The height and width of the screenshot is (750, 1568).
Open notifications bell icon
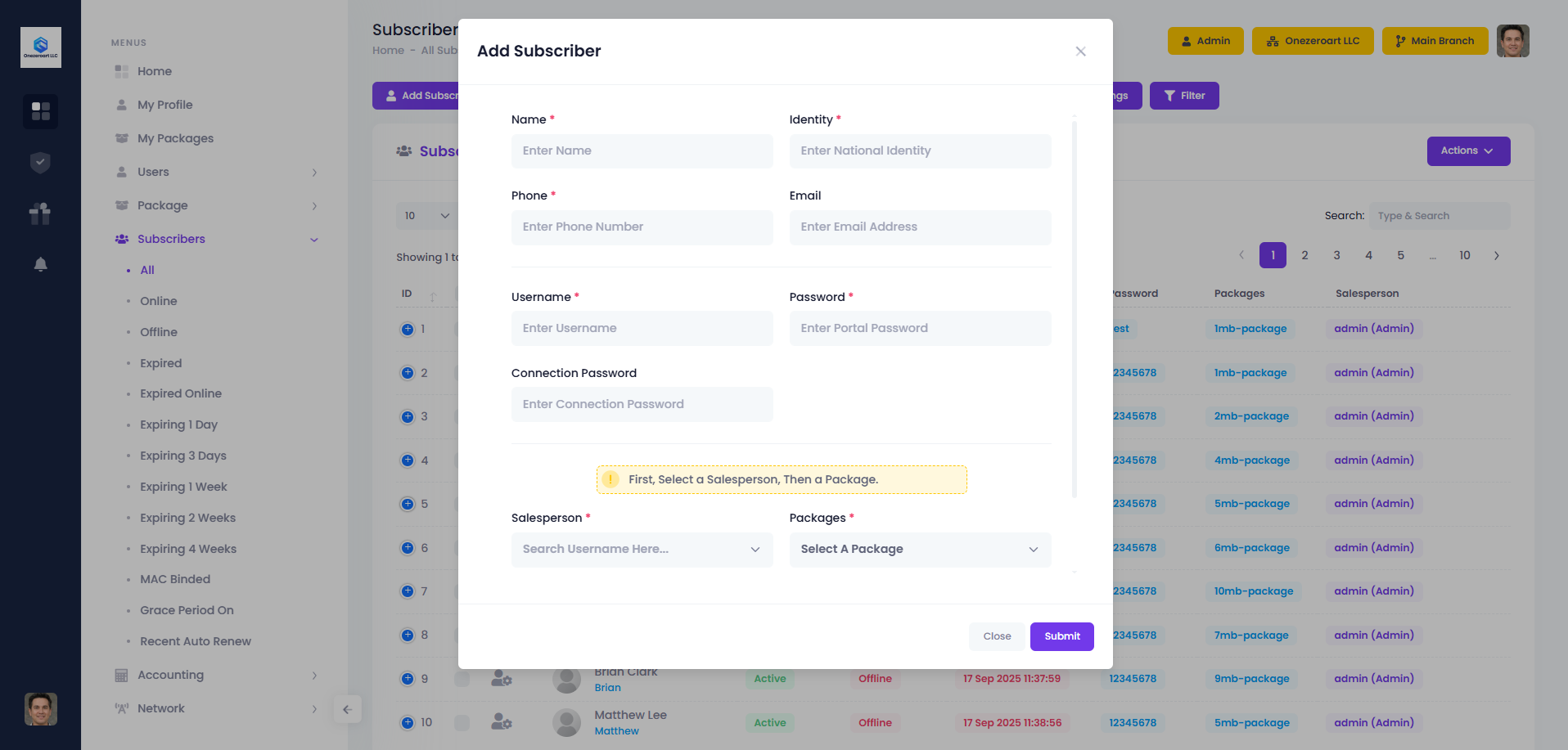(x=40, y=264)
